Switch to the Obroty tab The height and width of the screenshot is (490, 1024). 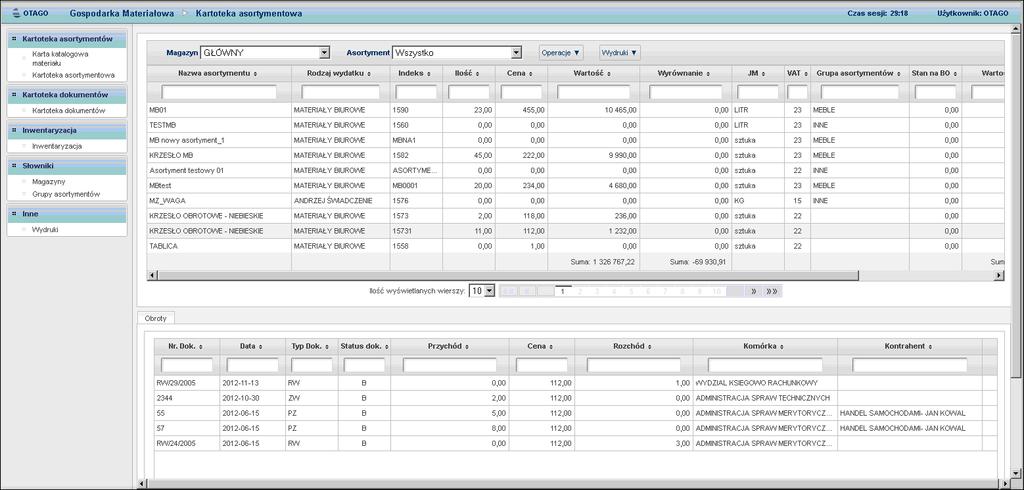(155, 318)
